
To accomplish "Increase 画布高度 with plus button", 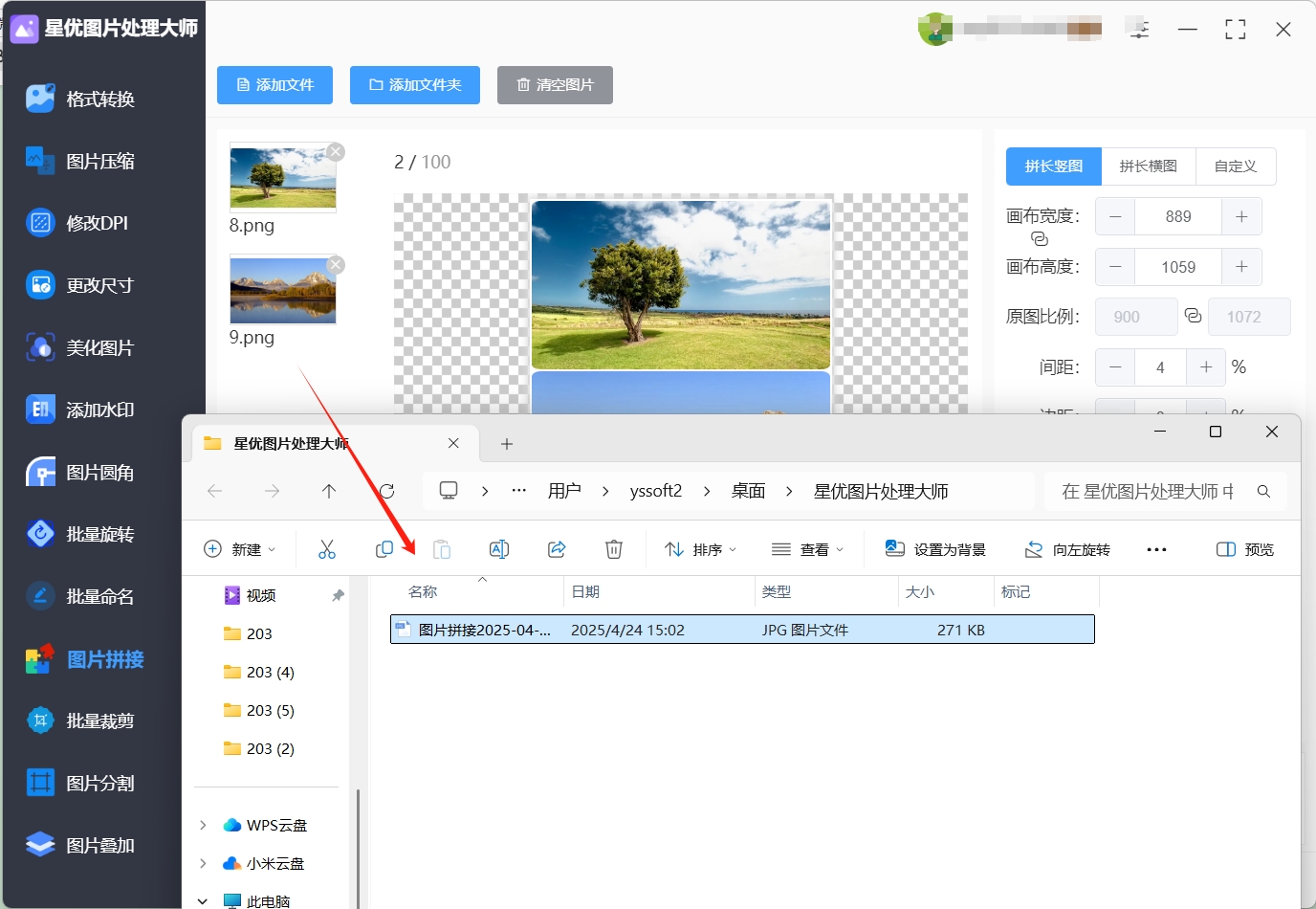I will click(x=1241, y=267).
